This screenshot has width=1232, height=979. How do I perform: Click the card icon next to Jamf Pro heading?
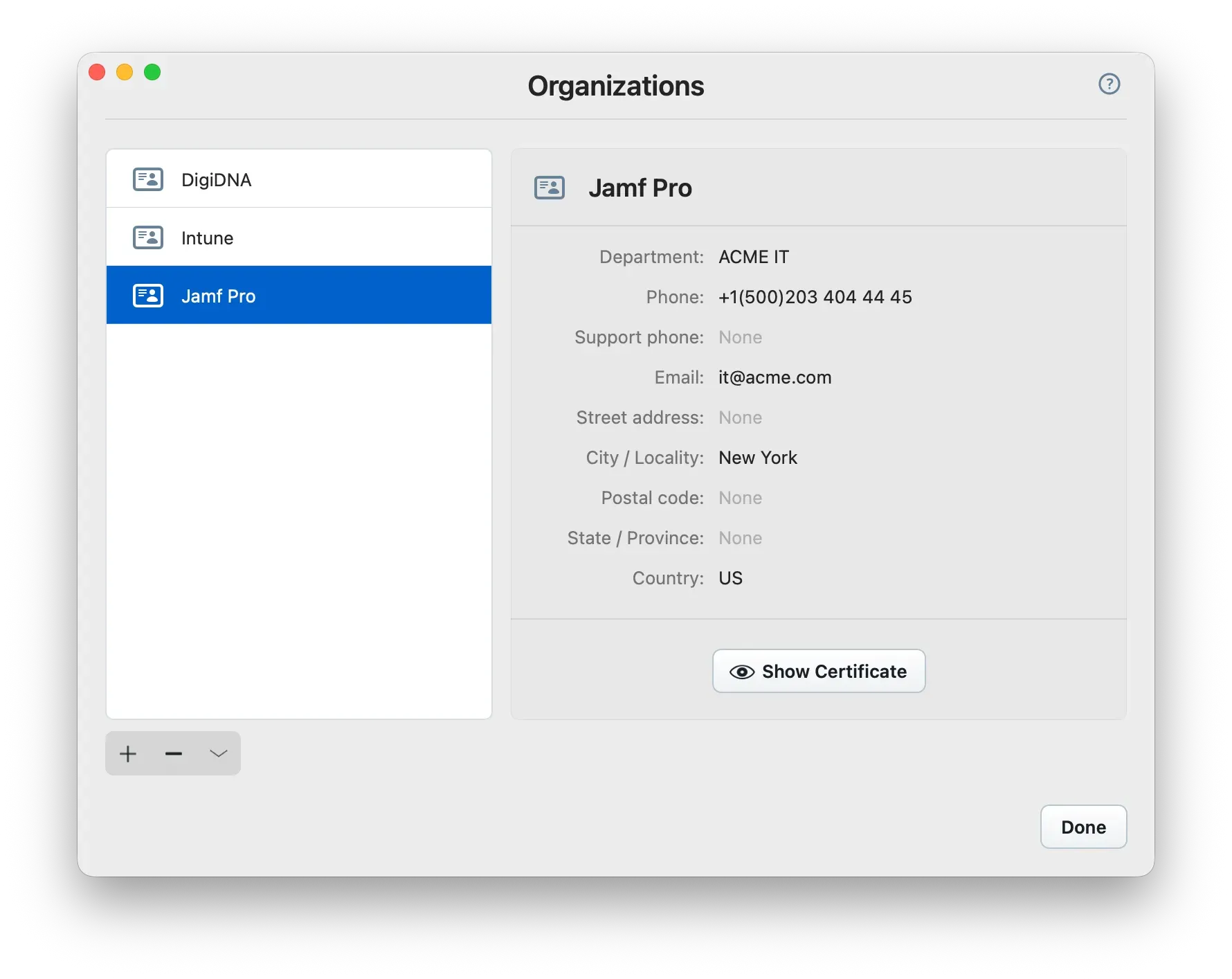(x=549, y=187)
